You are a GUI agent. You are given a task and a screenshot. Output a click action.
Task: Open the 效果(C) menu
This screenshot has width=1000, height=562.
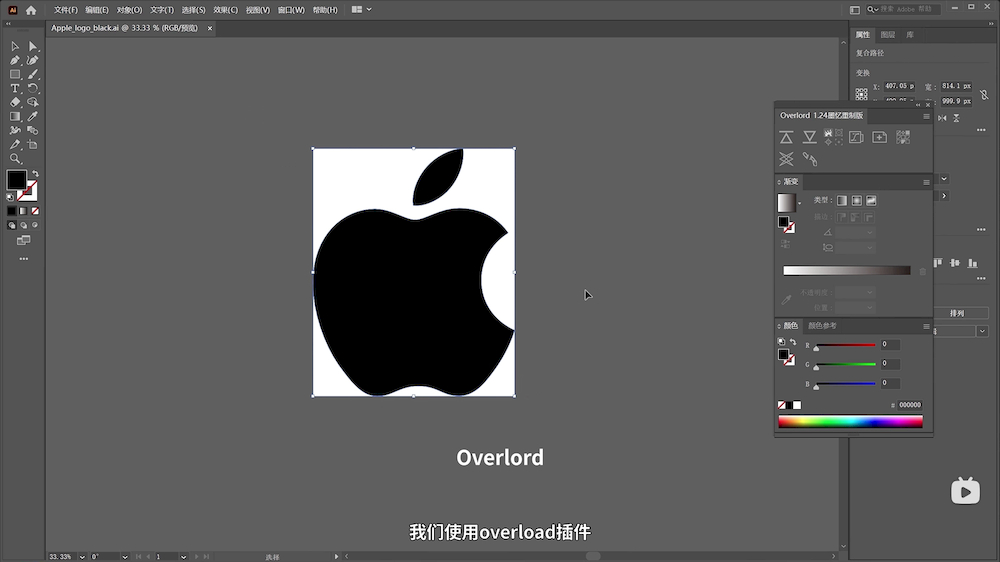point(225,10)
